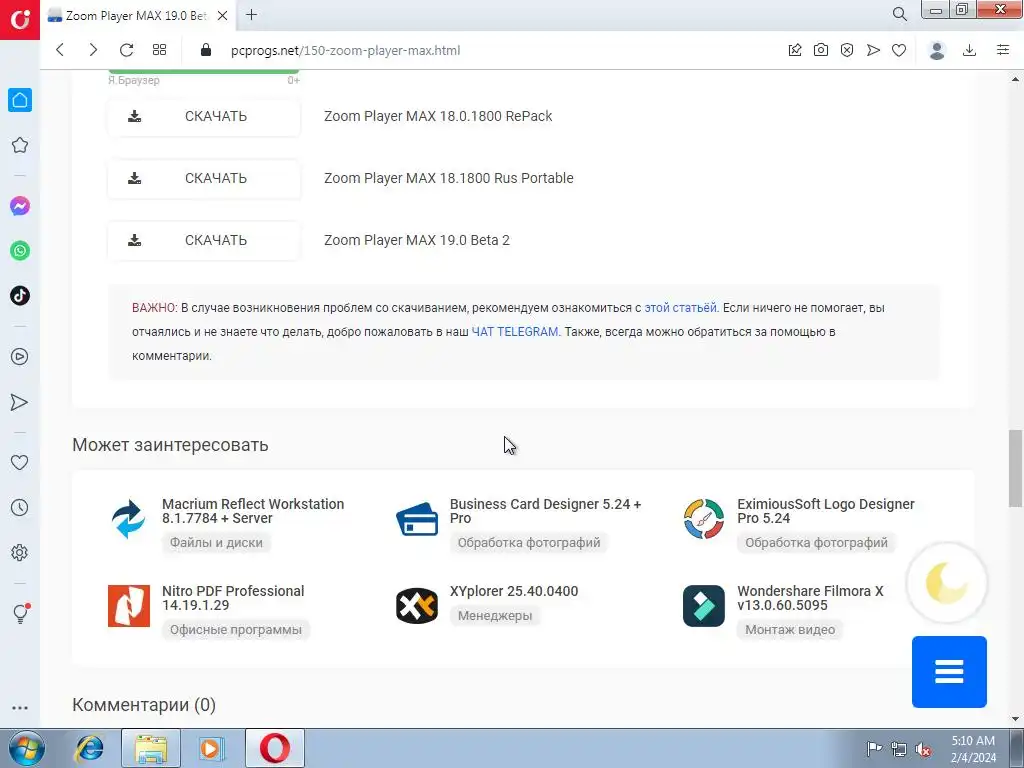Viewport: 1024px width, 768px height.
Task: Download Zoom Player MAX 18.1800 Rus Portable
Action: (x=204, y=178)
